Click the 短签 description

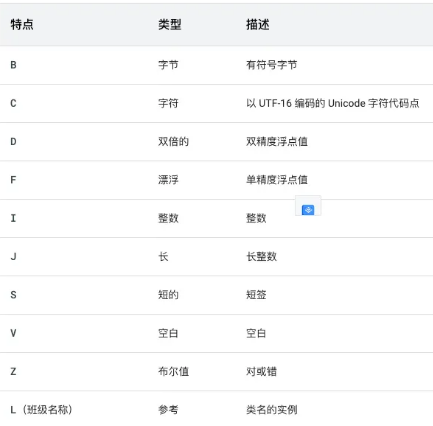click(256, 295)
